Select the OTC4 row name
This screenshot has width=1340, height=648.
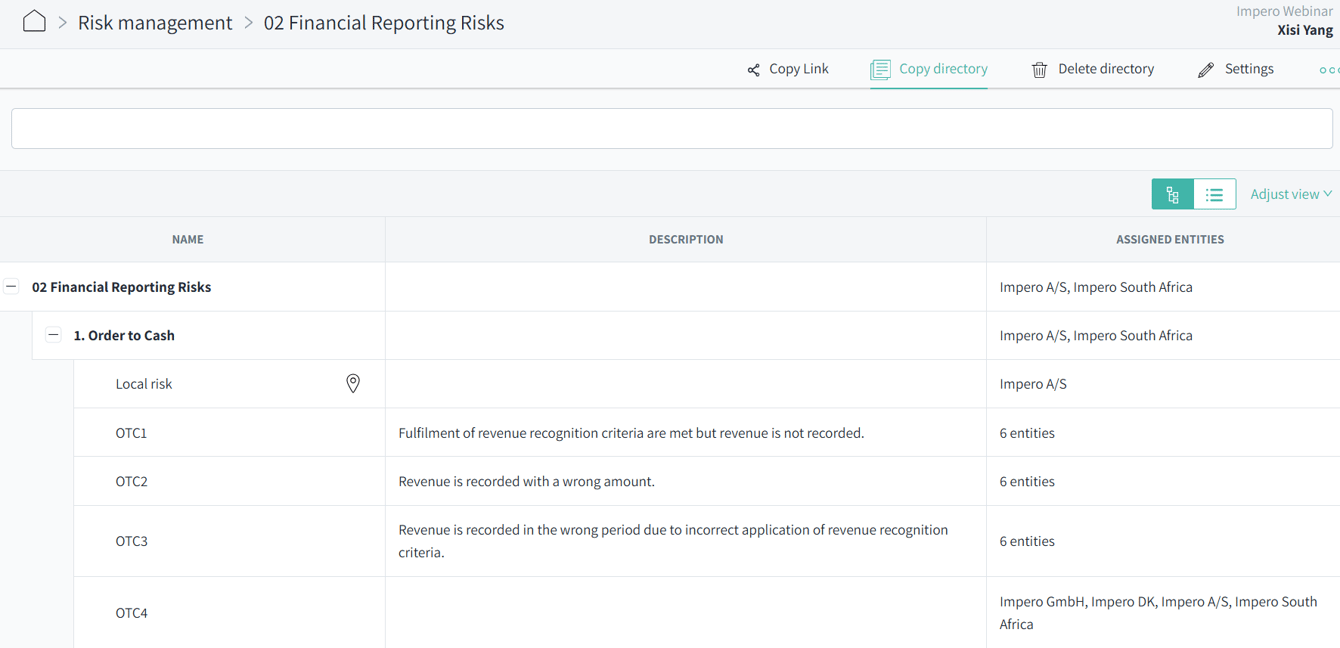(131, 613)
